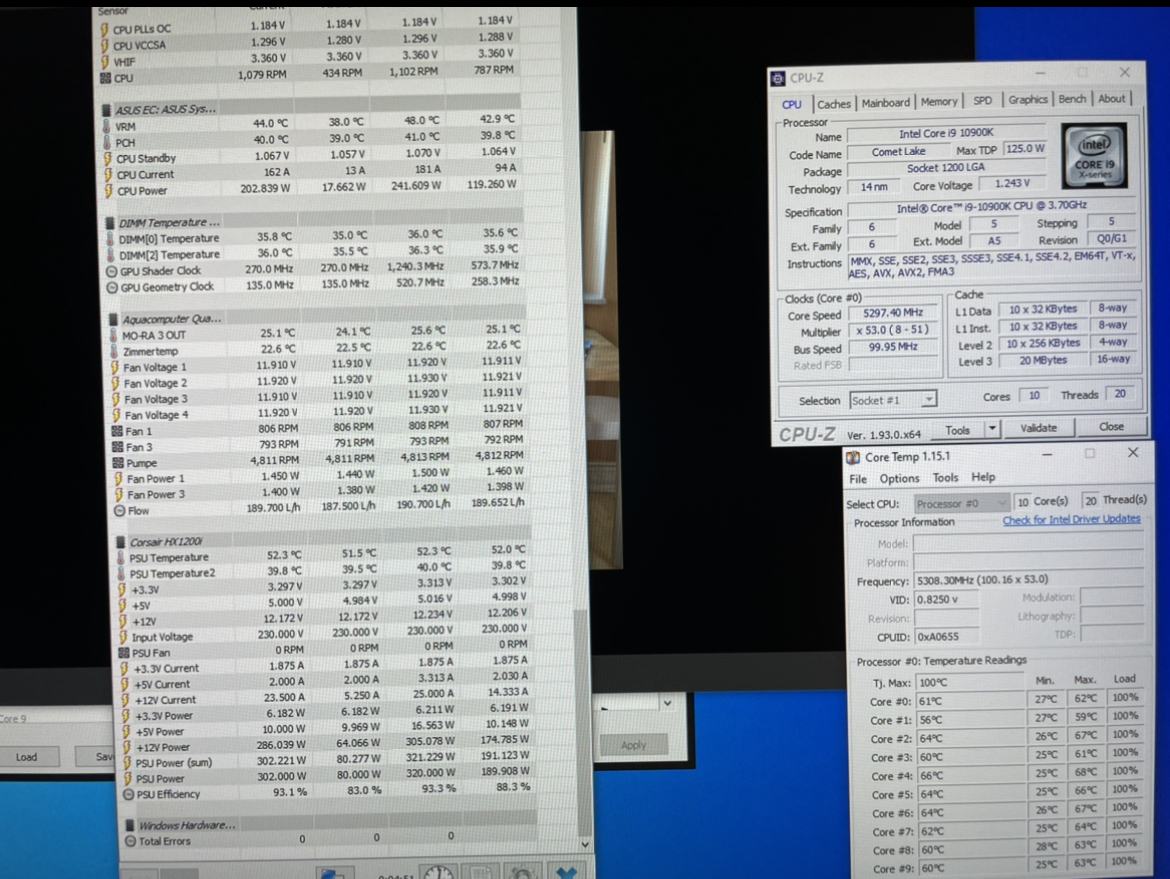The height and width of the screenshot is (879, 1170).
Task: Click the fan icon beside Fan 1
Action: tap(117, 431)
